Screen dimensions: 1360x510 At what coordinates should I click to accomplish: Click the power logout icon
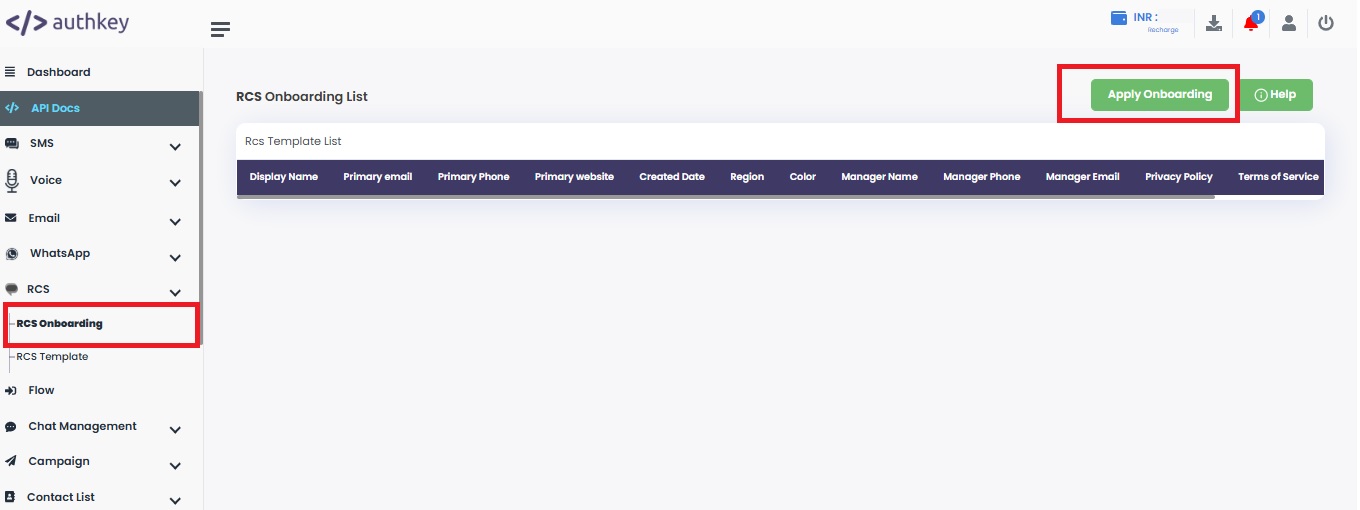coord(1326,23)
